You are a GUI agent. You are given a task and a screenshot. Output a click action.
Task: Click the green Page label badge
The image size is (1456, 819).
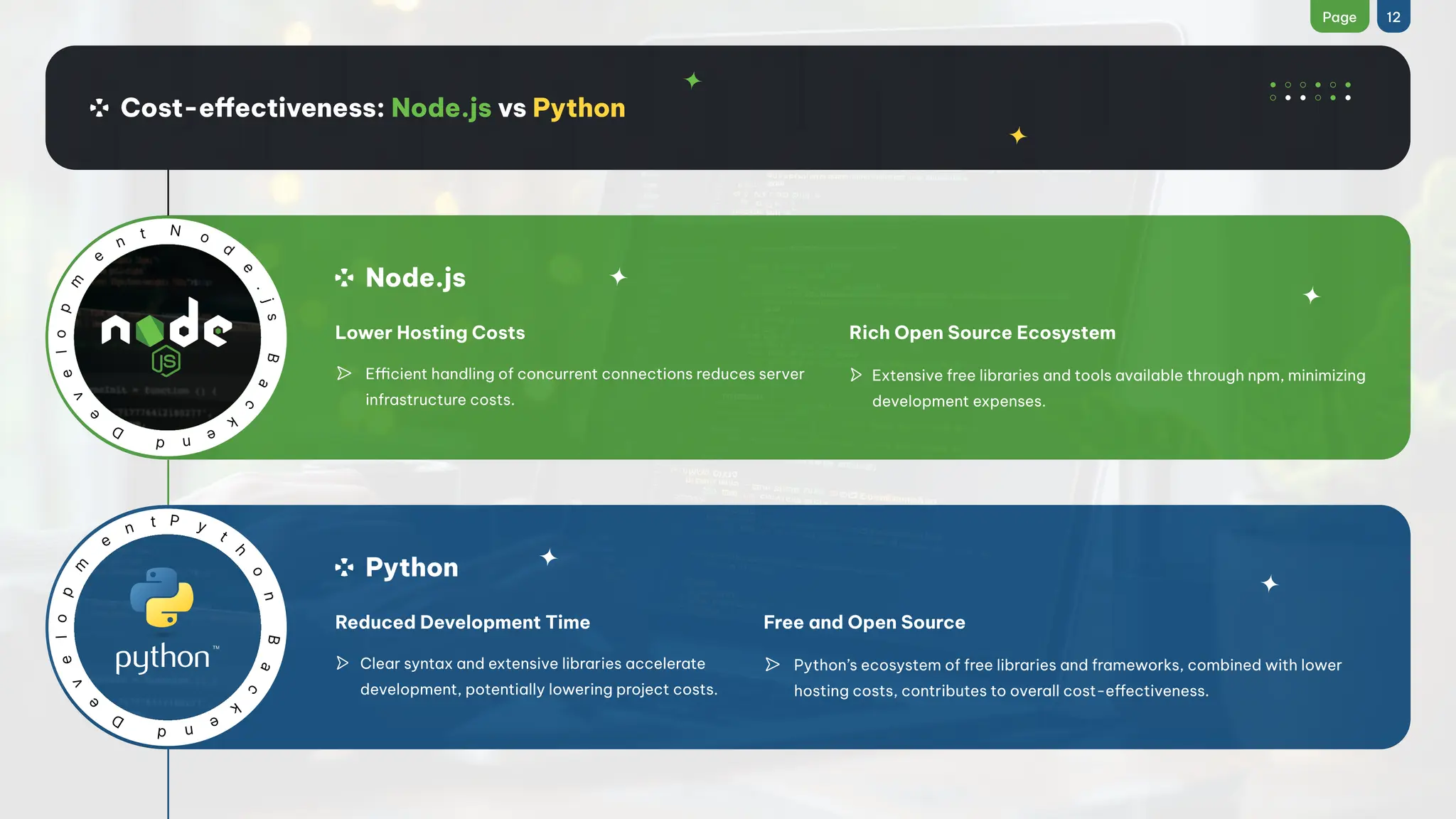1339,16
